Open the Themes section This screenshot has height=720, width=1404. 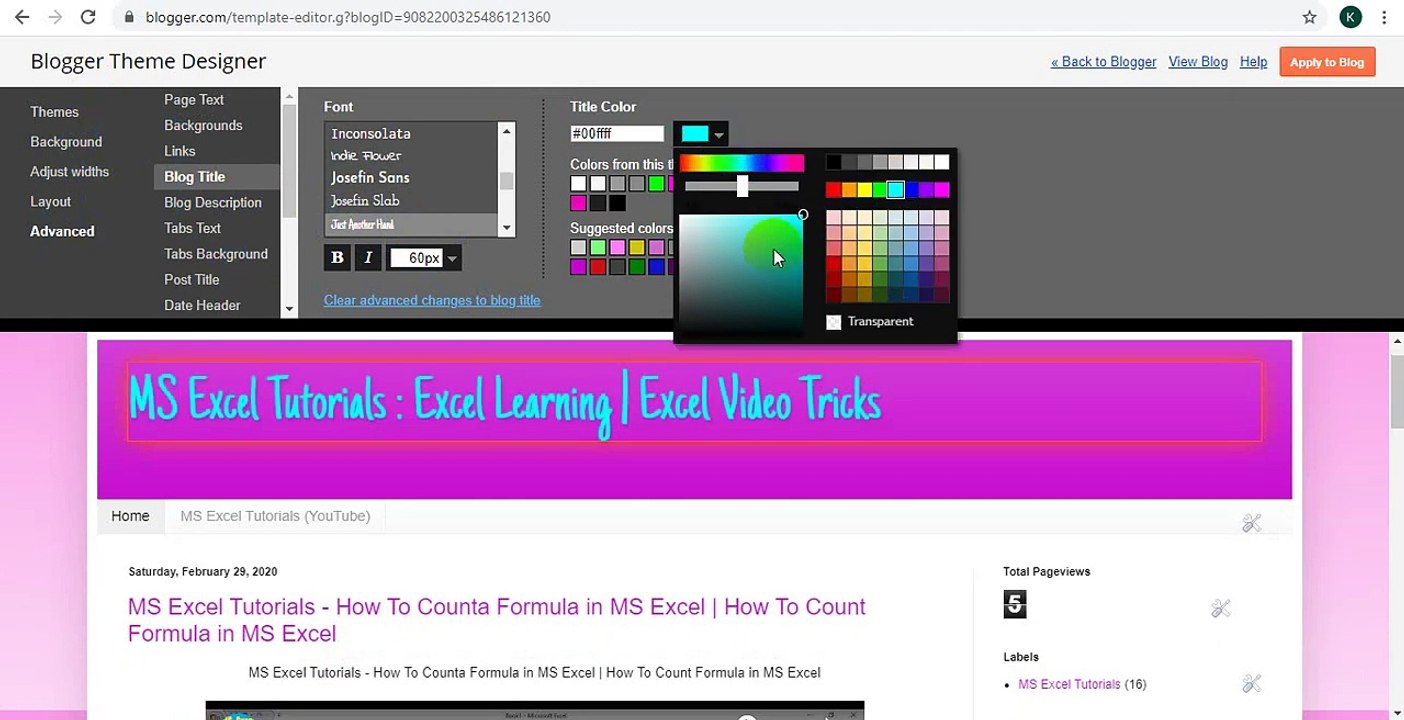click(x=54, y=112)
